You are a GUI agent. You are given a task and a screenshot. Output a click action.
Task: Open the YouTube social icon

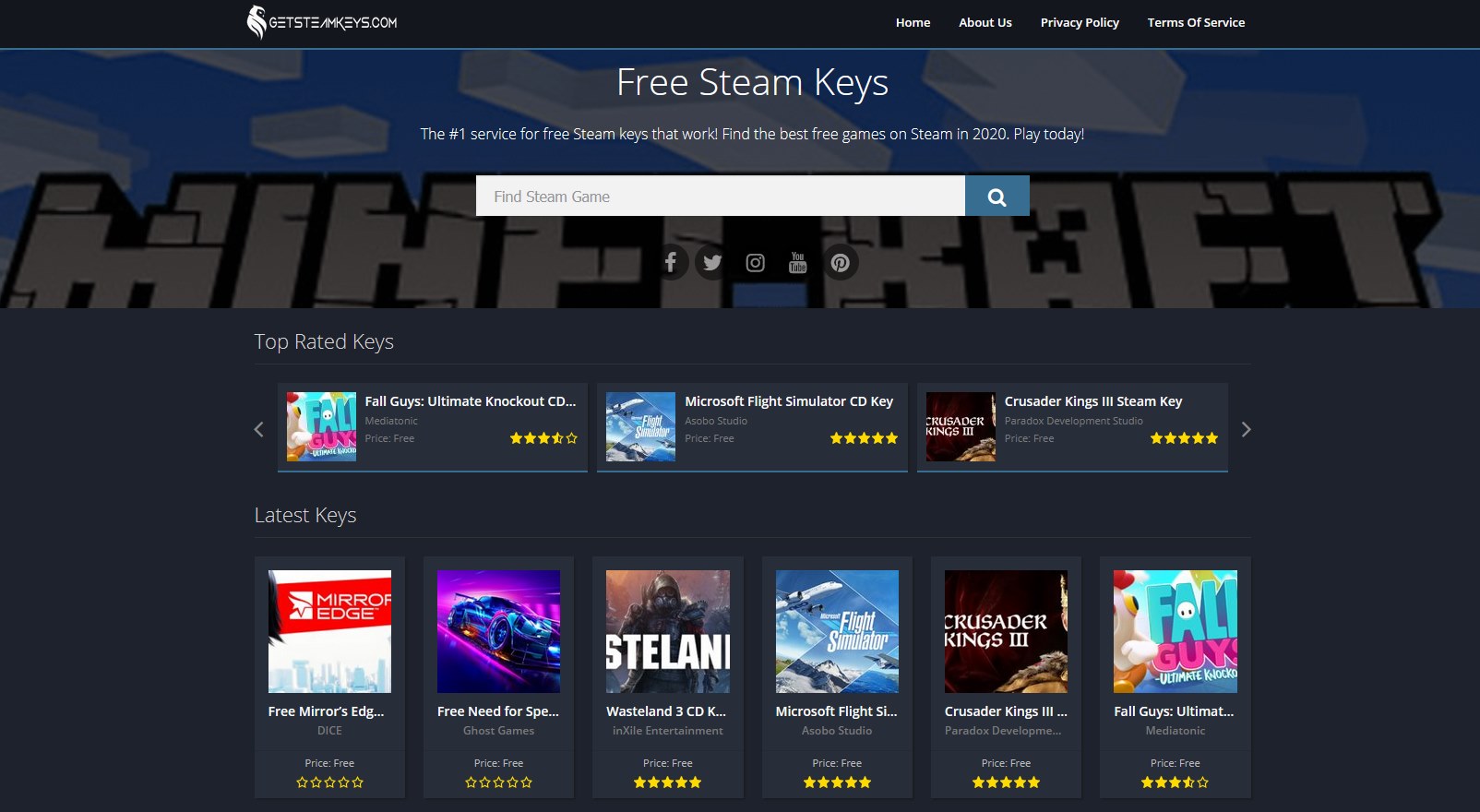pyautogui.click(x=797, y=263)
